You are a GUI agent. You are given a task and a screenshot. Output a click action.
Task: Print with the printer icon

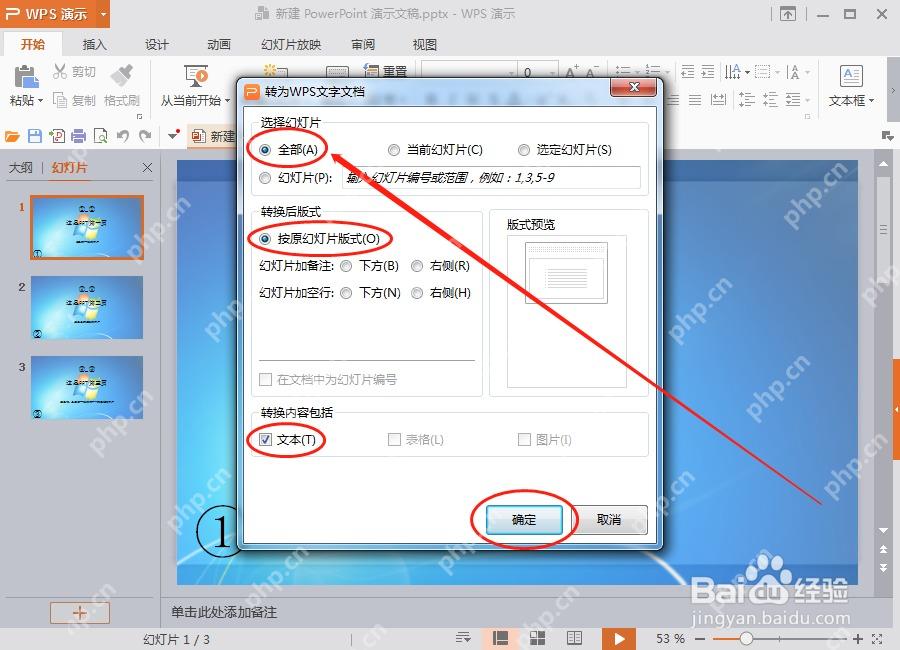[x=79, y=136]
